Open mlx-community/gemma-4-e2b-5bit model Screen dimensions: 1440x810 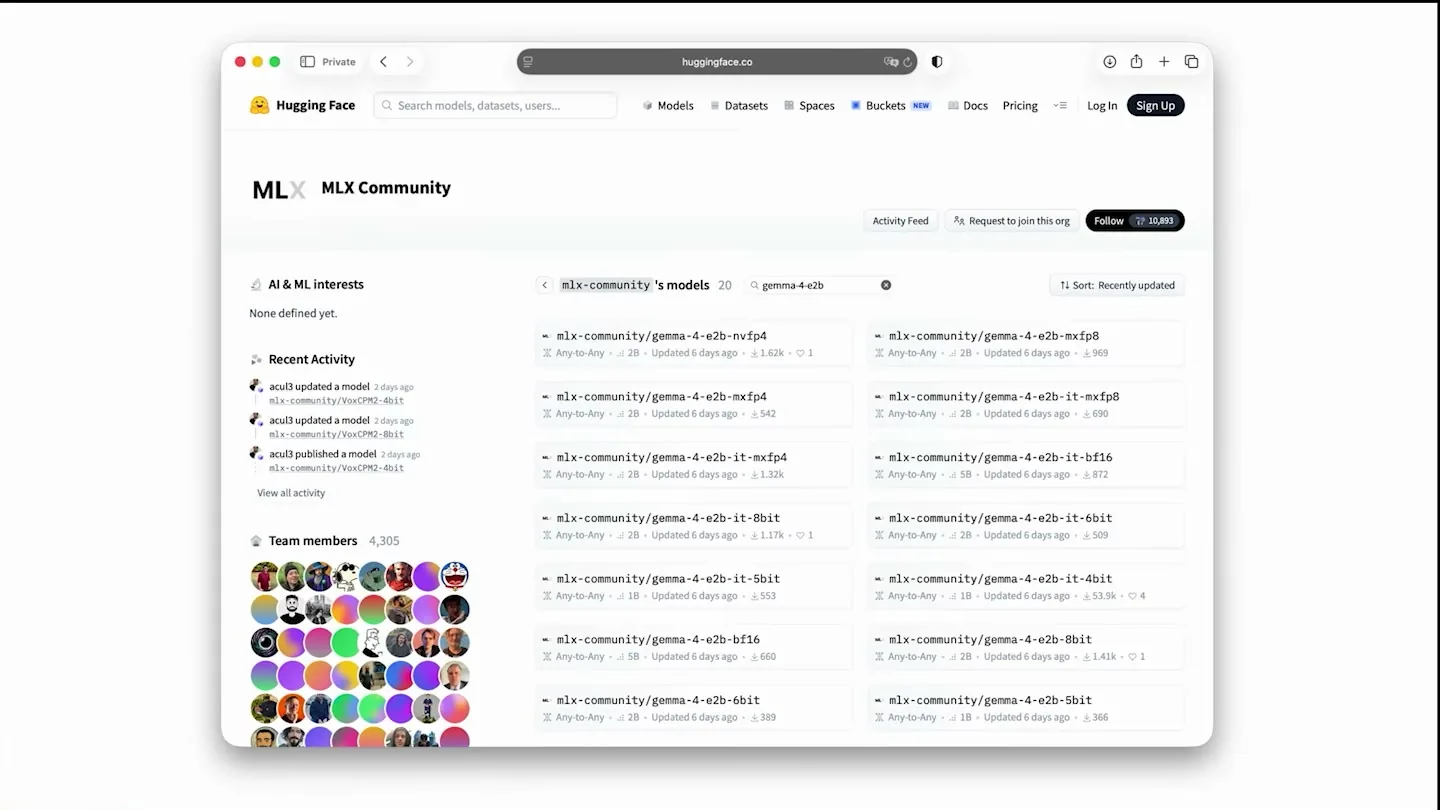[x=1027, y=708]
